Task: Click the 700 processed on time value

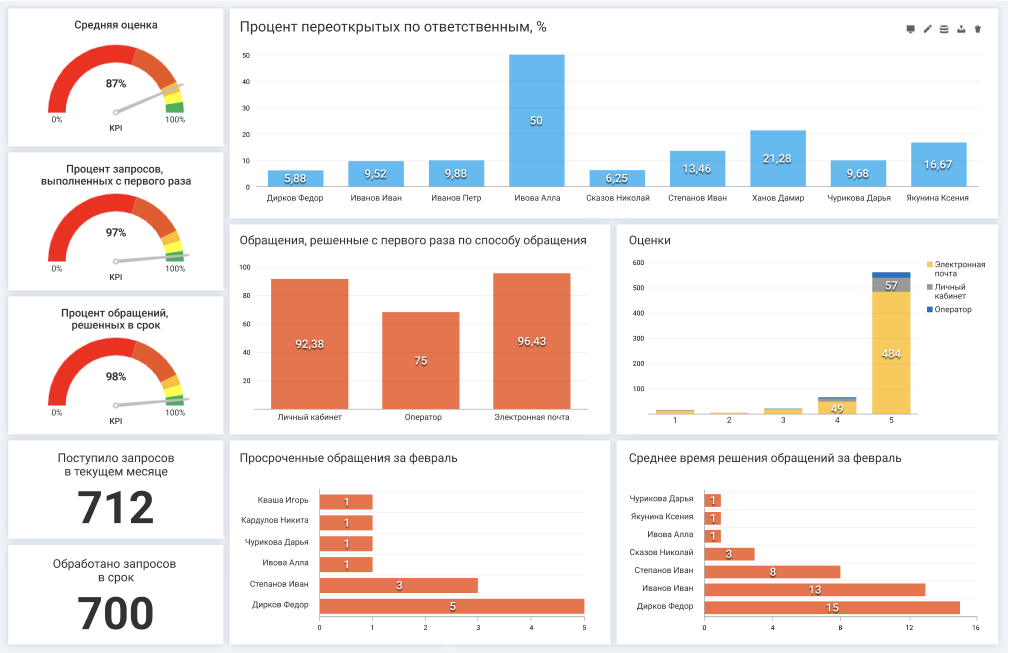Action: coord(116,613)
